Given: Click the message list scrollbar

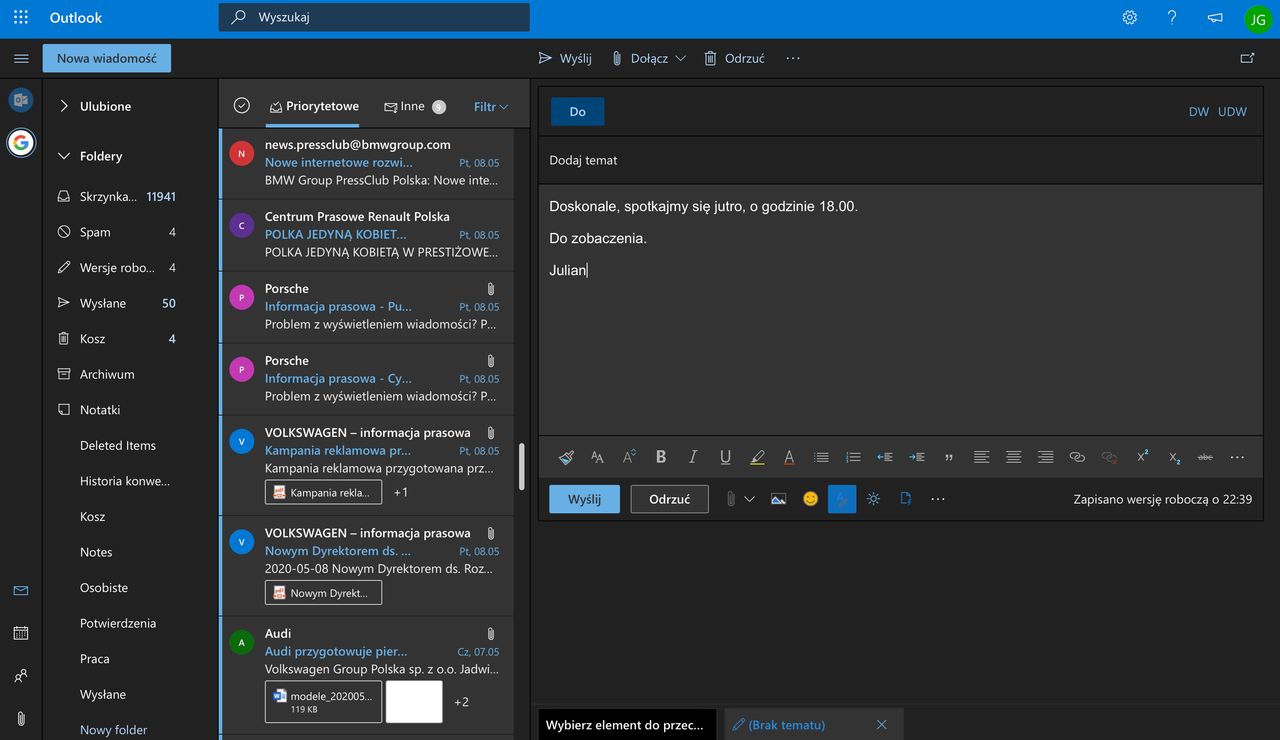Looking at the screenshot, I should coord(521,467).
